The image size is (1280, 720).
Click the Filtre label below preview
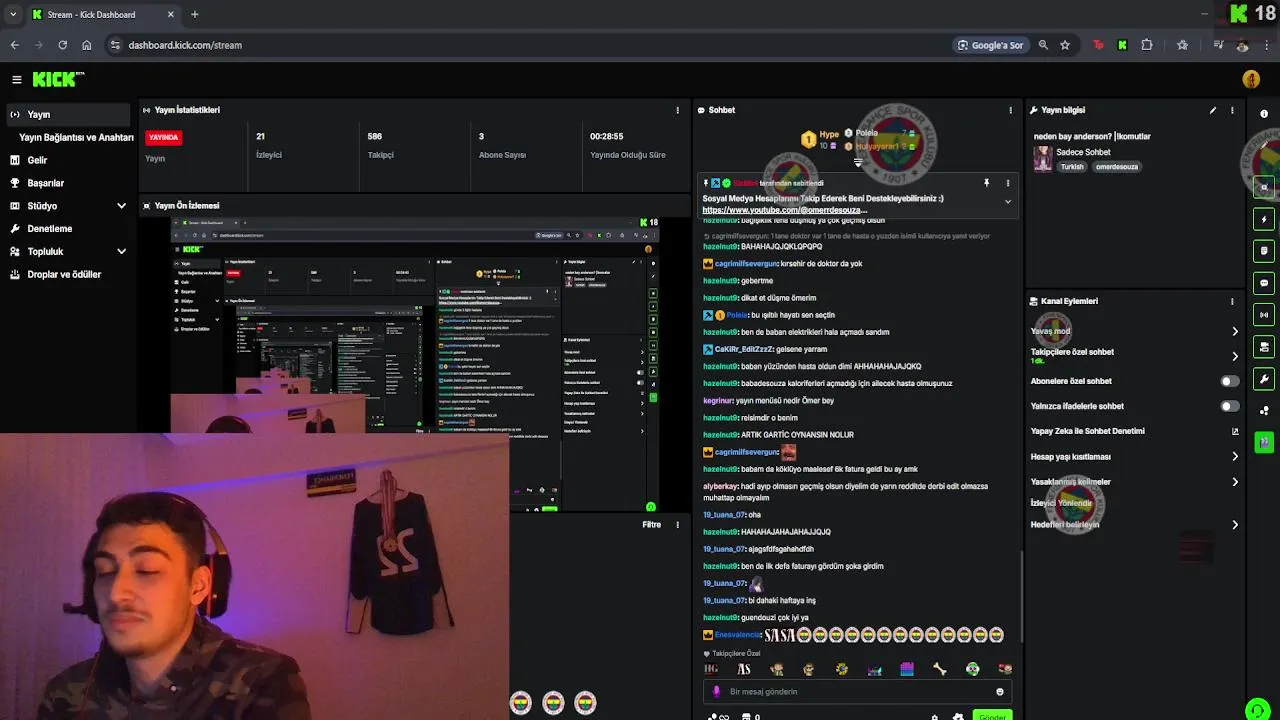pos(651,525)
